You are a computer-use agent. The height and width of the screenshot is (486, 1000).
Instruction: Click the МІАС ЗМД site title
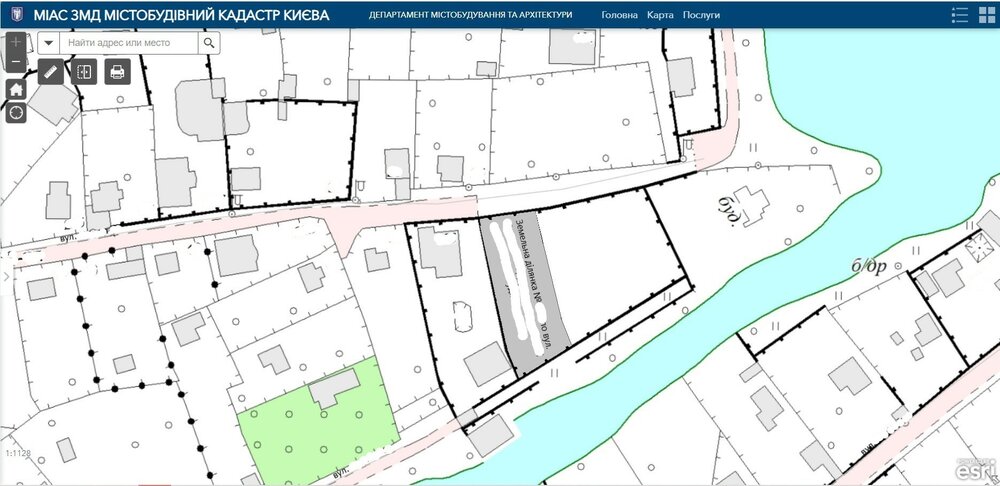(181, 15)
